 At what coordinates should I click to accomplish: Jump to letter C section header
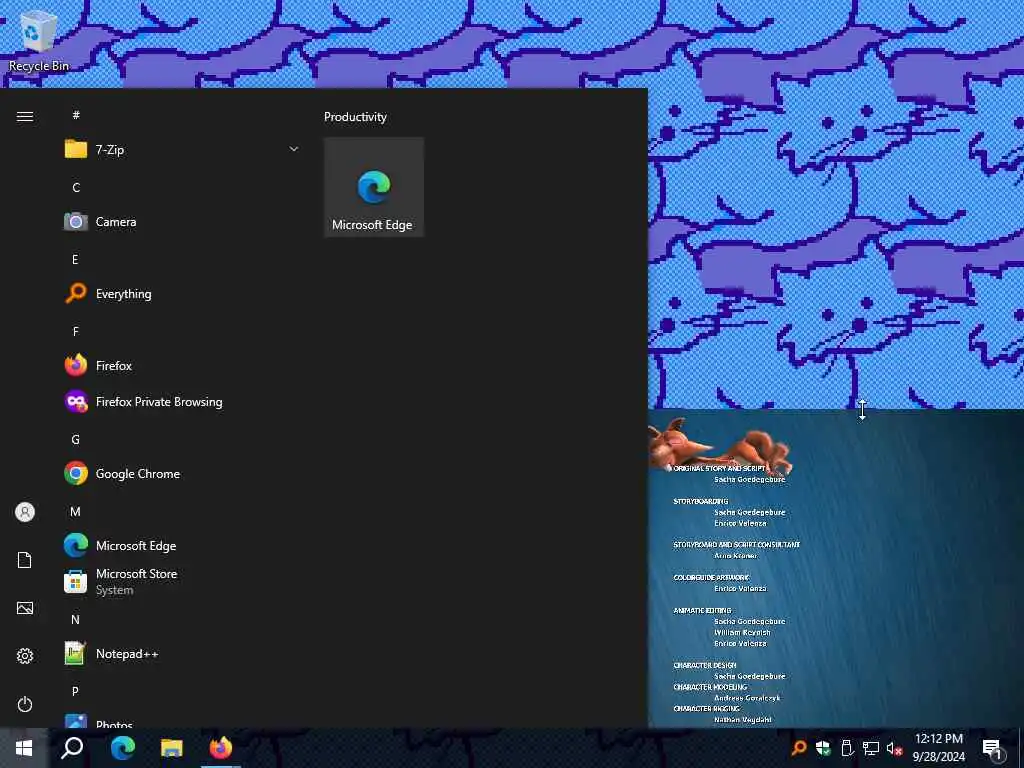(x=76, y=187)
